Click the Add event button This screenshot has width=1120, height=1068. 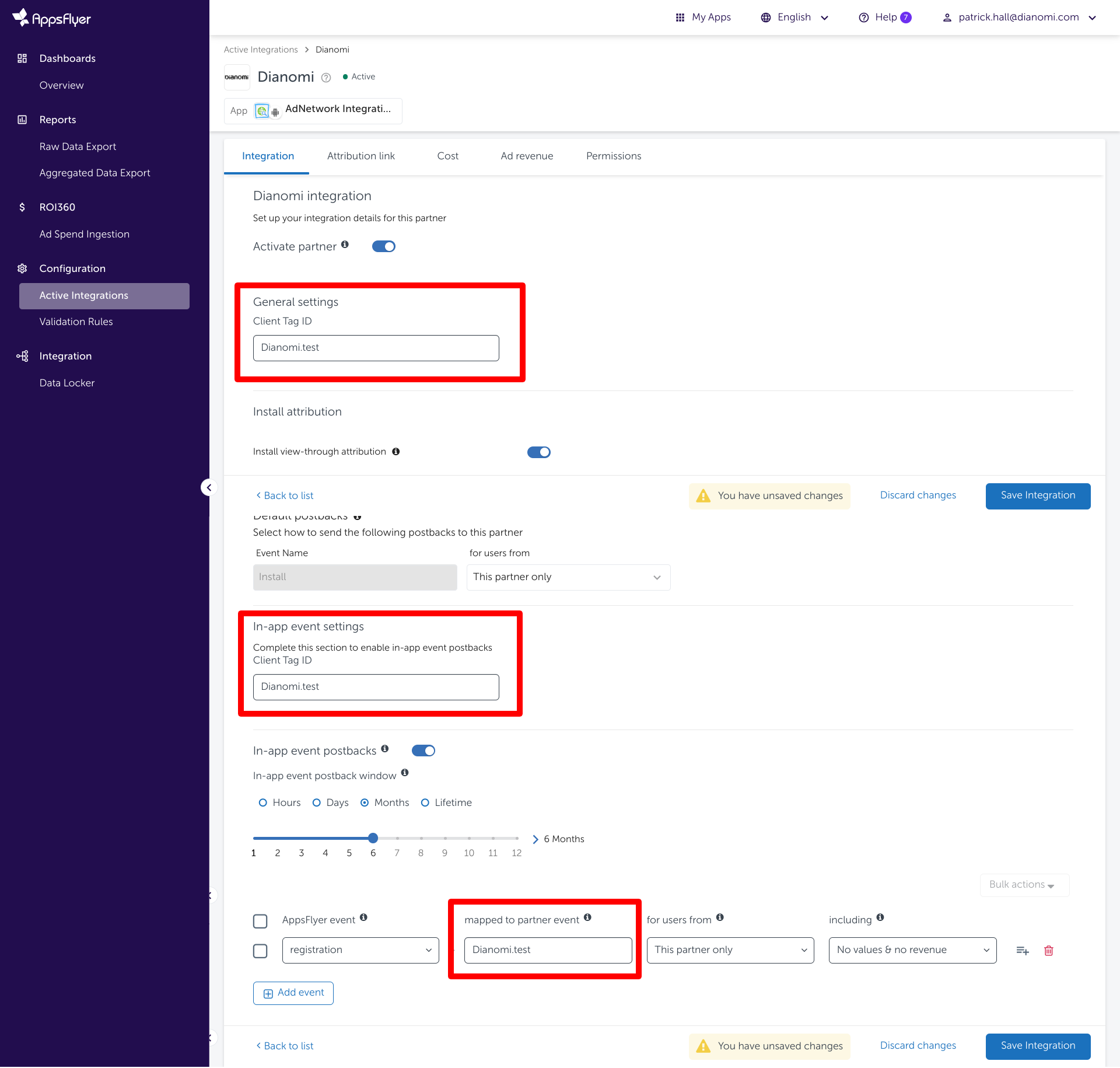tap(293, 993)
